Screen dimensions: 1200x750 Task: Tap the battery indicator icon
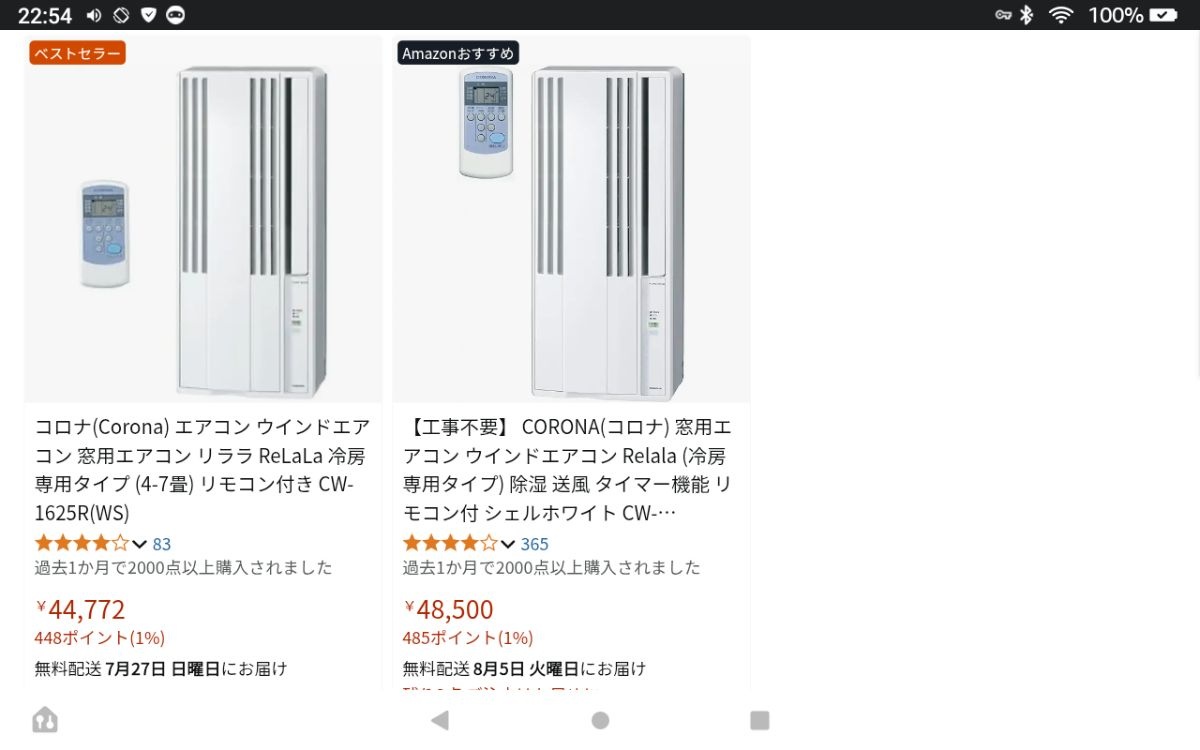pos(1163,15)
